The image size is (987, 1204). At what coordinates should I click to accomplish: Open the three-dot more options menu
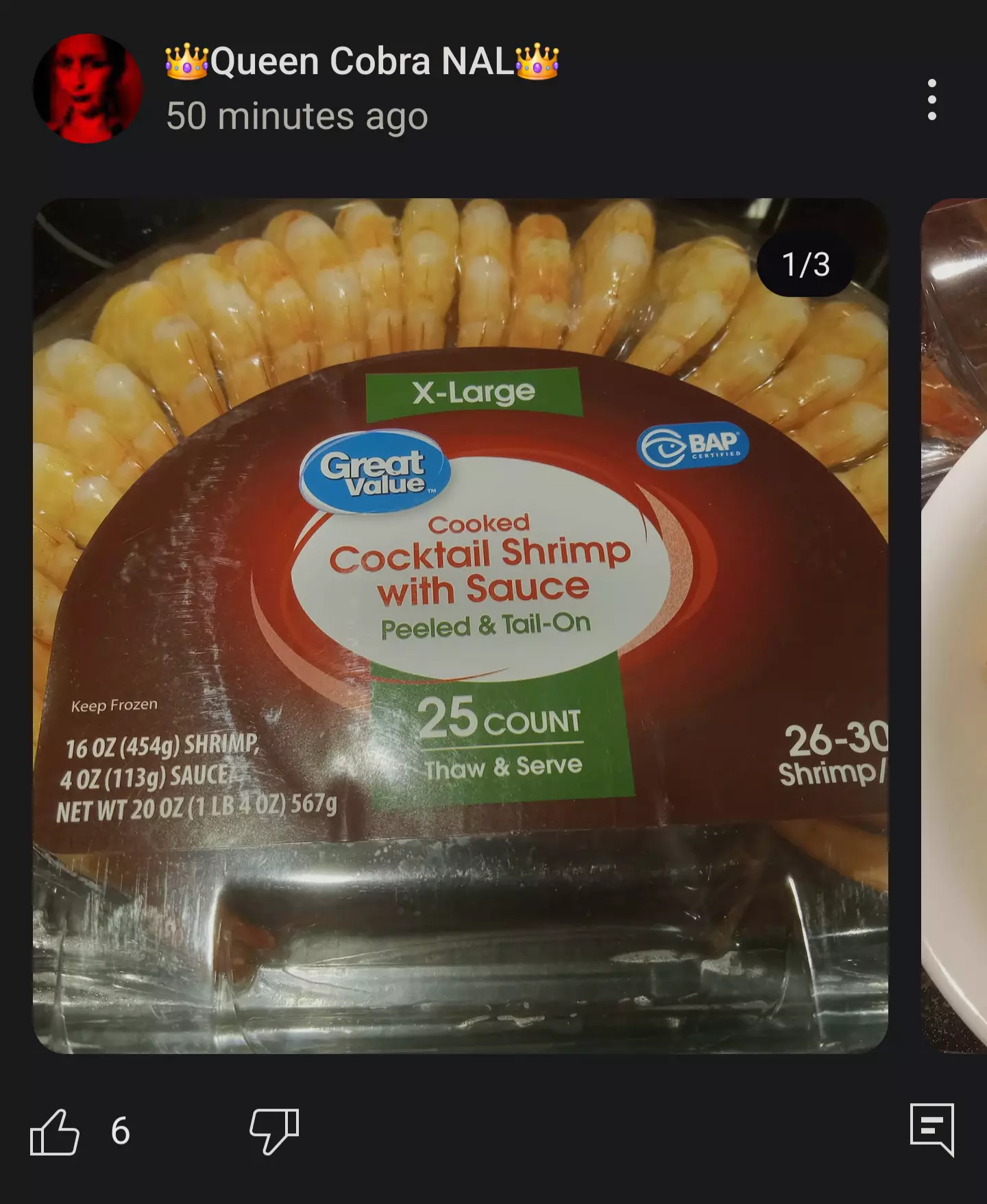(931, 99)
